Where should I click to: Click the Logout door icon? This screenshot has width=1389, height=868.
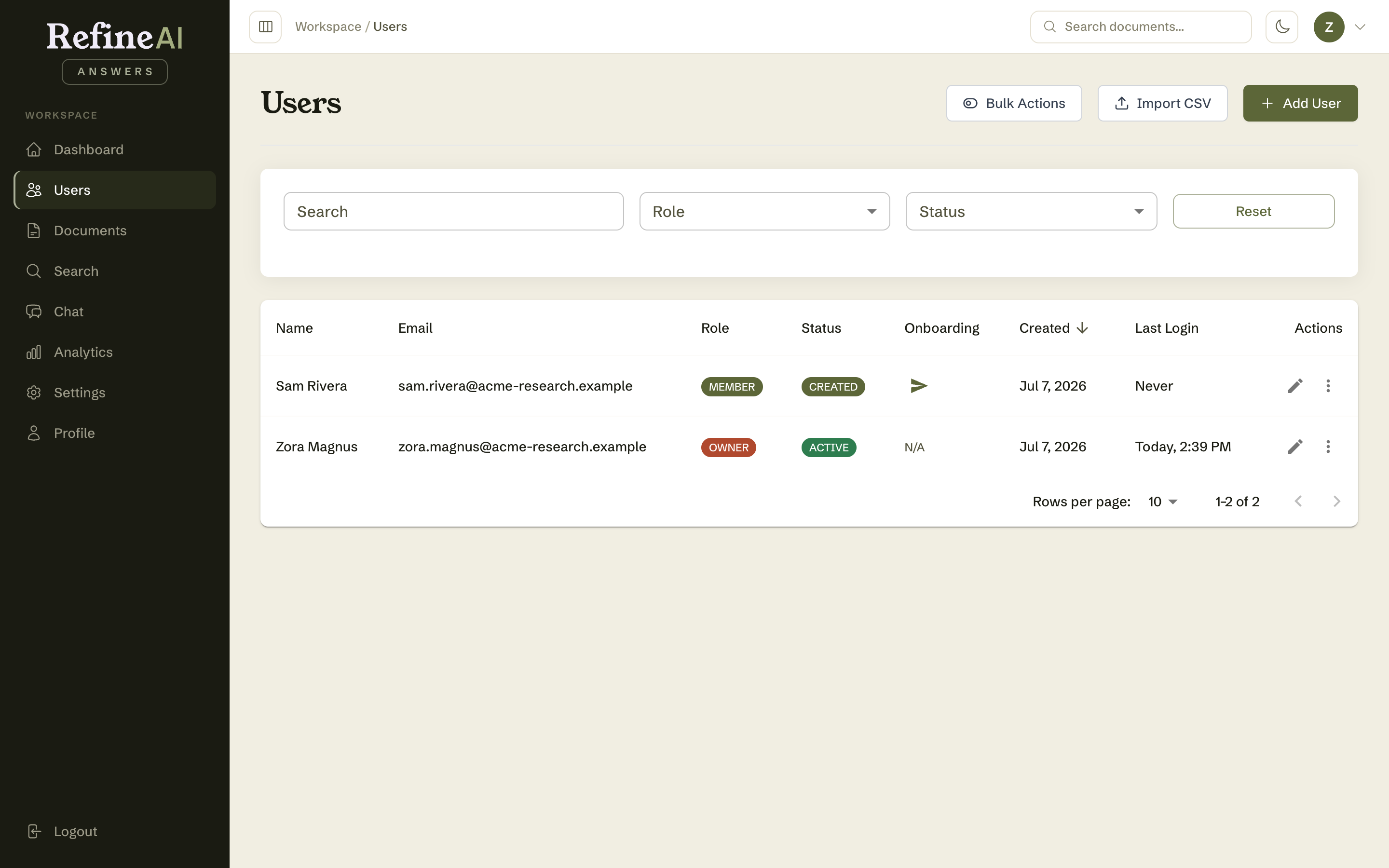(x=34, y=831)
